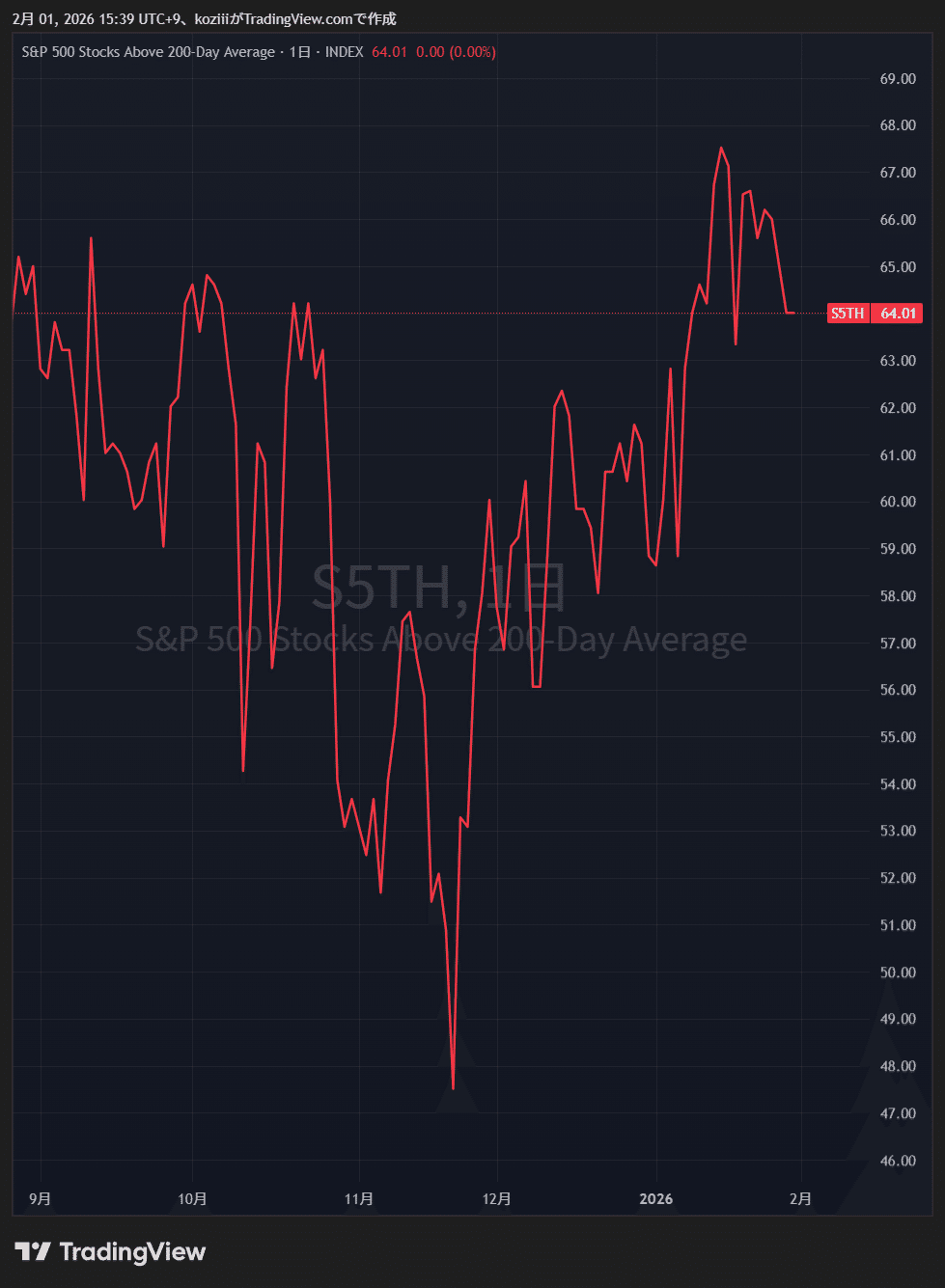Click the 12月 month label
Image resolution: width=945 pixels, height=1288 pixels.
pyautogui.click(x=497, y=1199)
